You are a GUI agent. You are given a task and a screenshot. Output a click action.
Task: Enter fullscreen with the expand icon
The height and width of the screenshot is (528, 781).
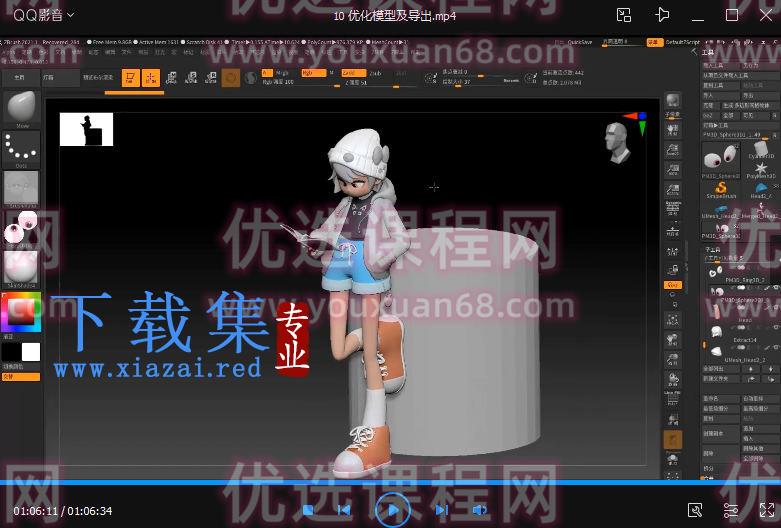(x=767, y=510)
